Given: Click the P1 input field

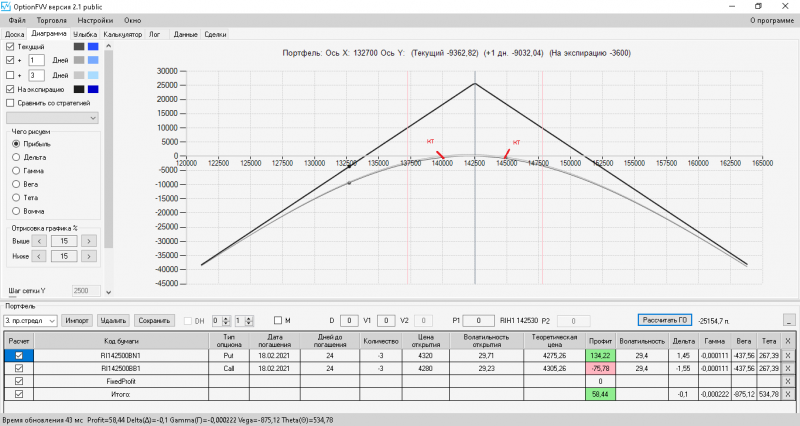Looking at the screenshot, I should (478, 320).
